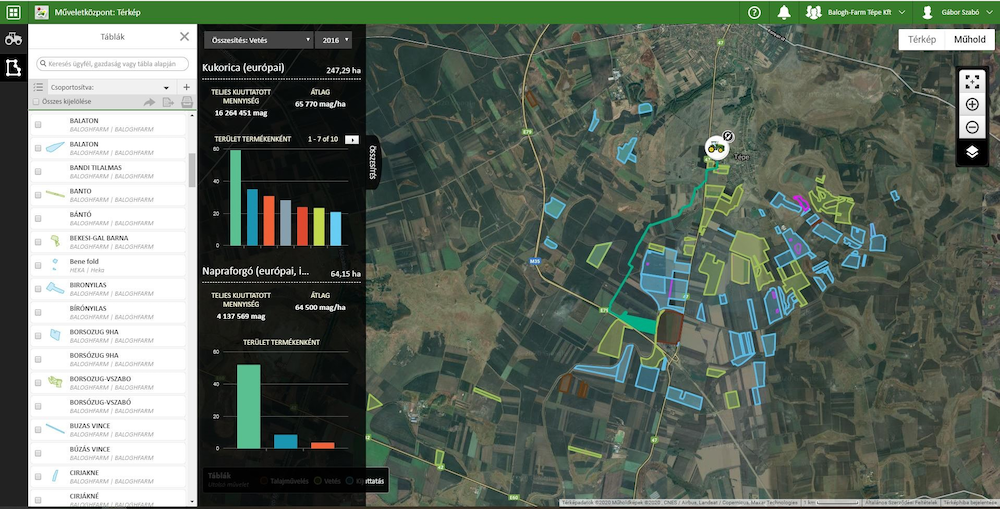Viewport: 1000px width, 509px height.
Task: Check the Összes kijelölése checkbox
Action: [x=36, y=101]
